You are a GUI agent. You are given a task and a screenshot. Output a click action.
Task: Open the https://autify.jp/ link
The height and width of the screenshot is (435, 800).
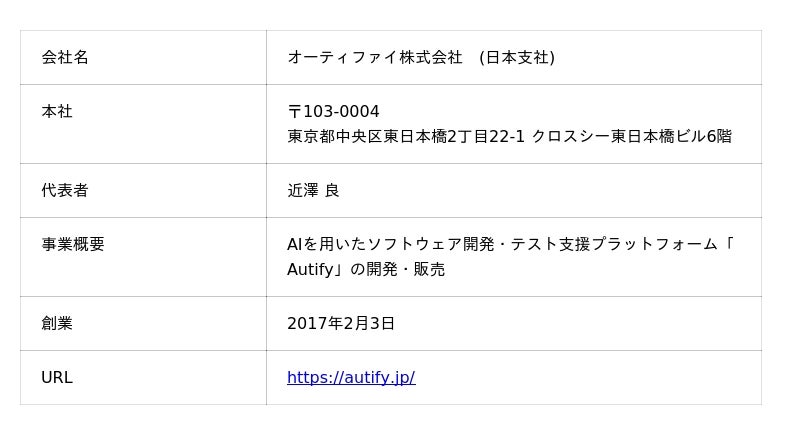tap(351, 378)
